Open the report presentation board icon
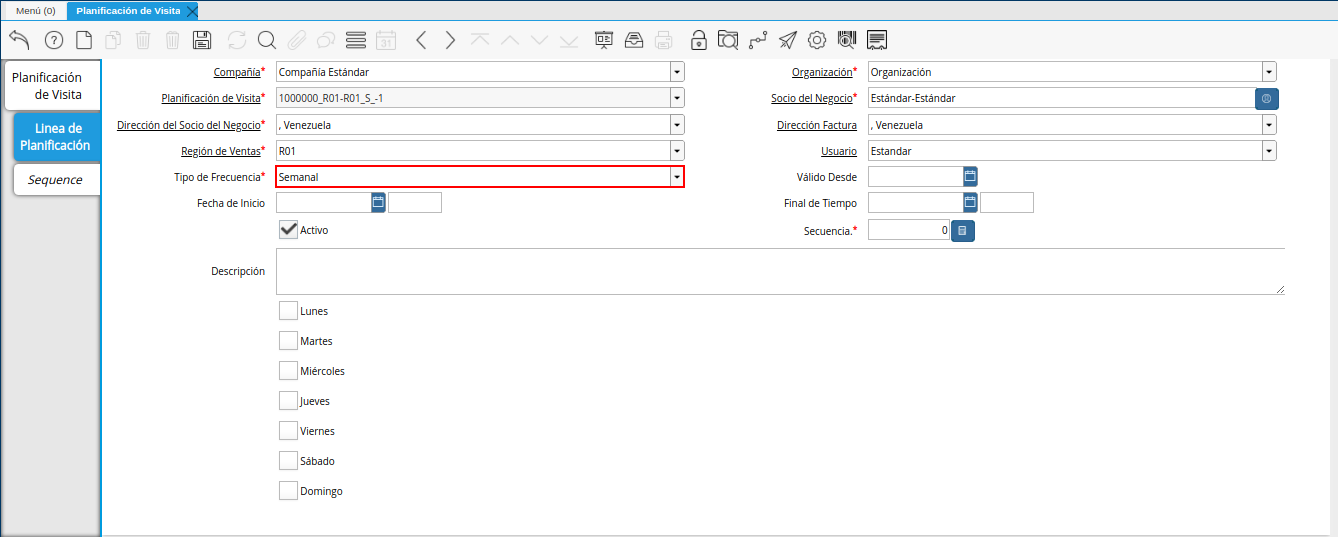The image size is (1338, 537). click(604, 40)
